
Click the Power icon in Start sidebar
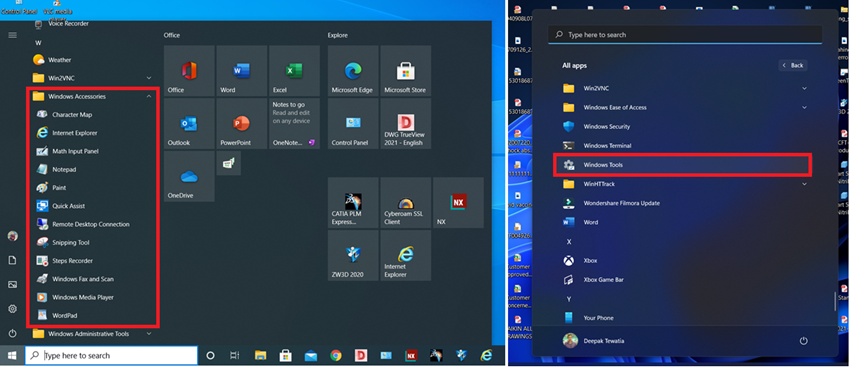pos(12,333)
